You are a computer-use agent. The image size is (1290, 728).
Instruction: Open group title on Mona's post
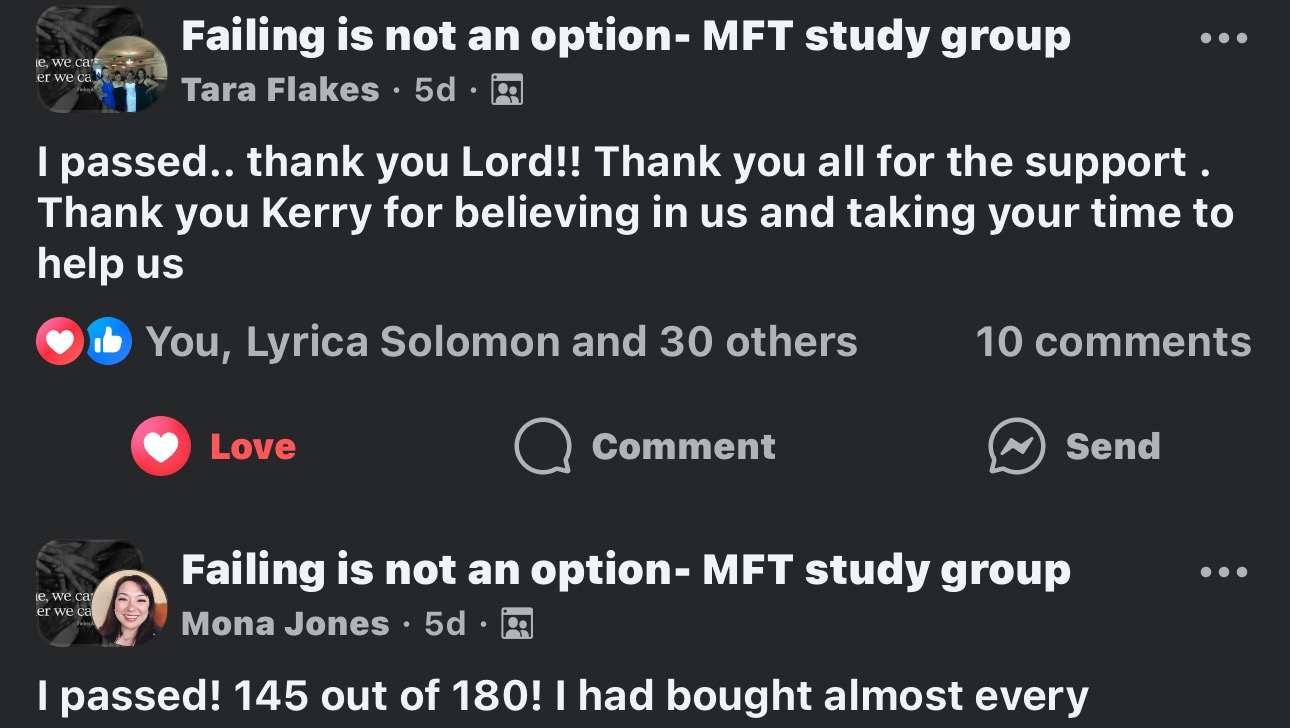click(x=625, y=570)
